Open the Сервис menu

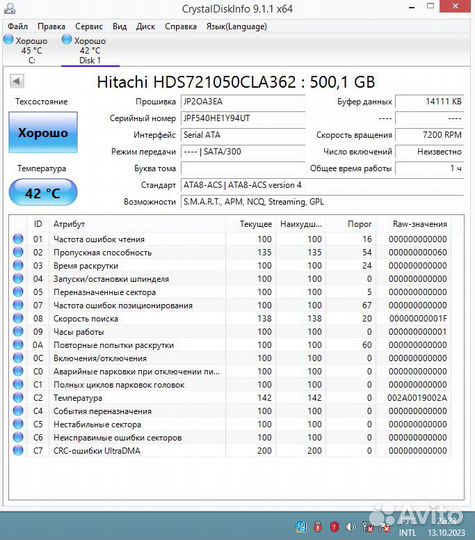click(89, 27)
